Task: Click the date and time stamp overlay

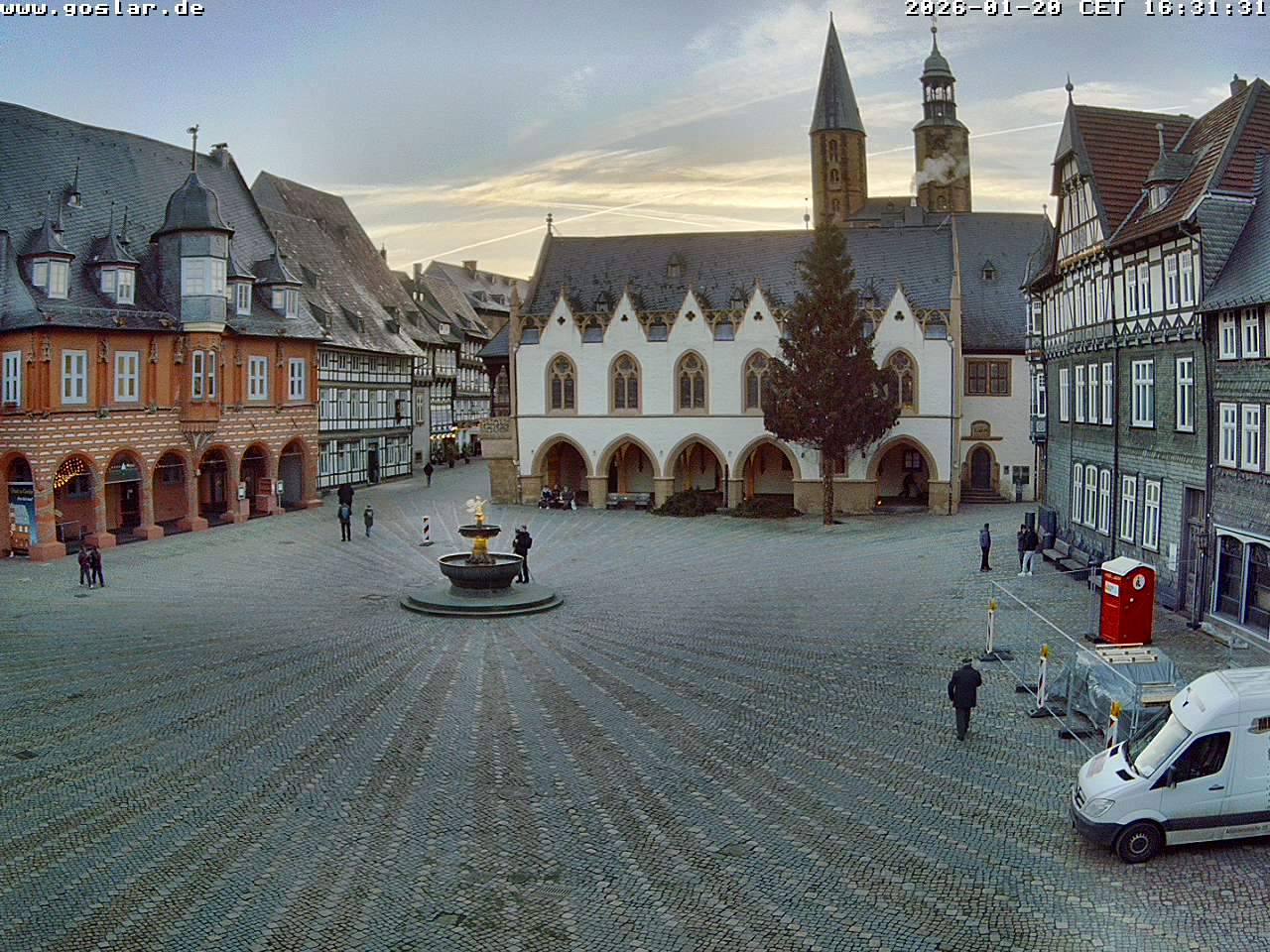Action: coord(1085,9)
